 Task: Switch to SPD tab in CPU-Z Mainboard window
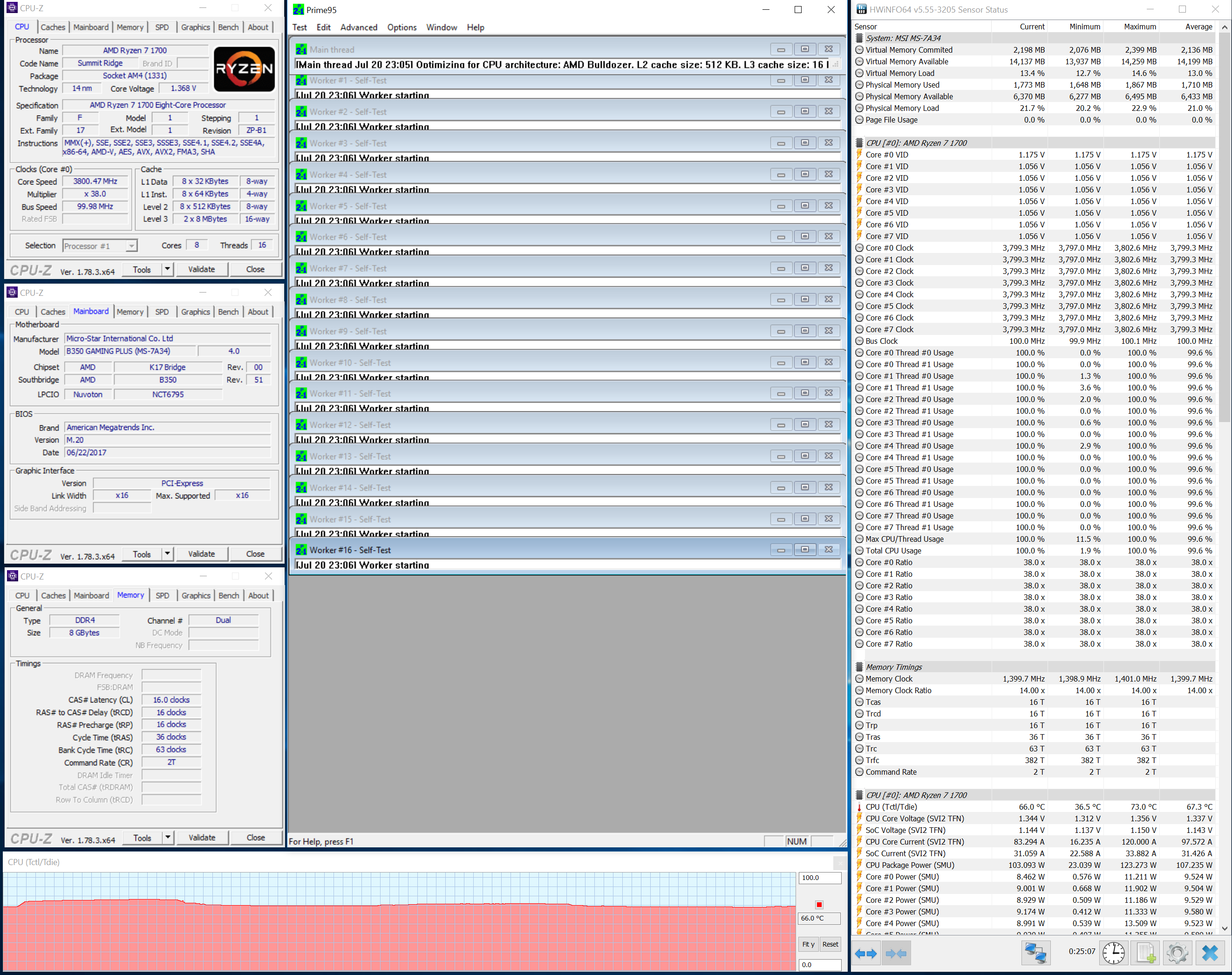point(162,312)
